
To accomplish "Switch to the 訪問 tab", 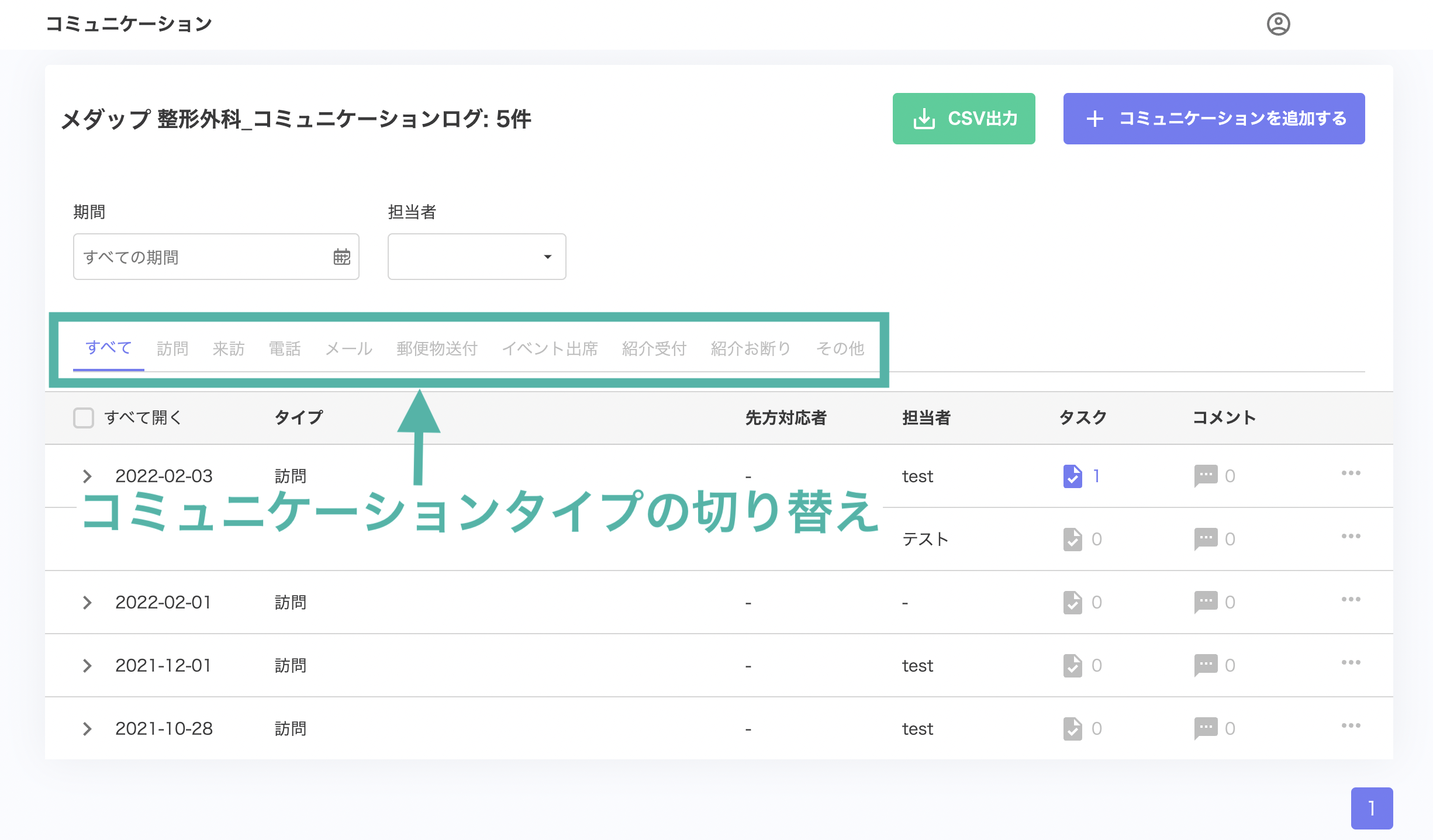I will (x=172, y=348).
